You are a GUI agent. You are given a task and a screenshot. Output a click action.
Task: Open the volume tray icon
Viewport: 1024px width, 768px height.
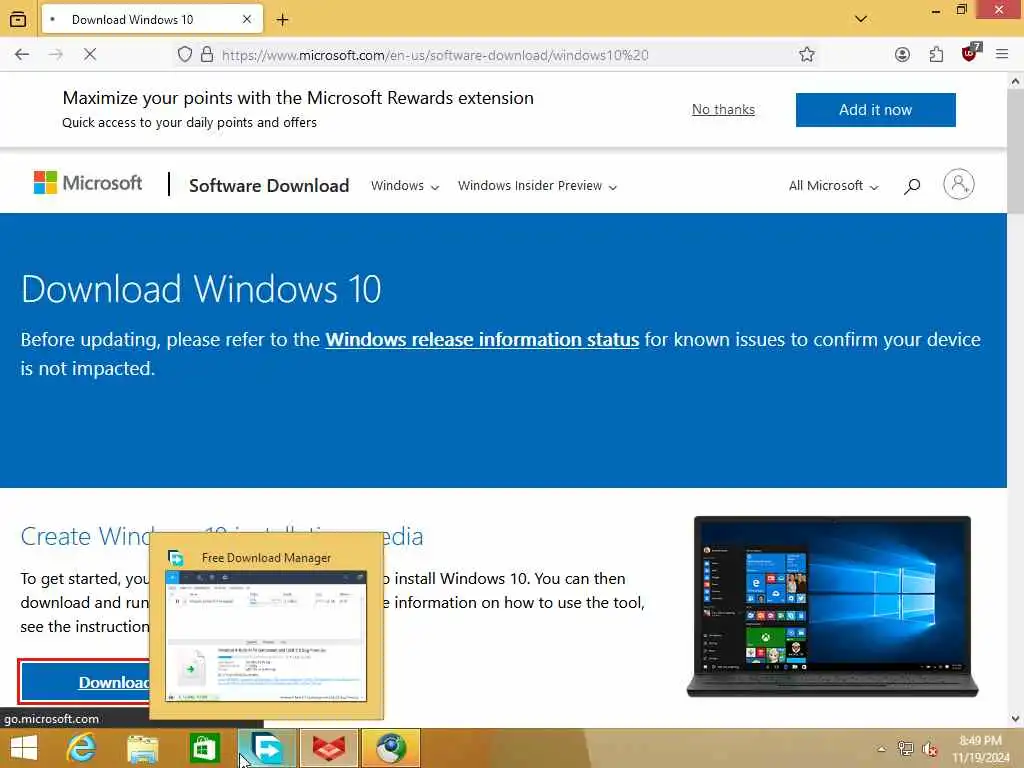pyautogui.click(x=930, y=749)
